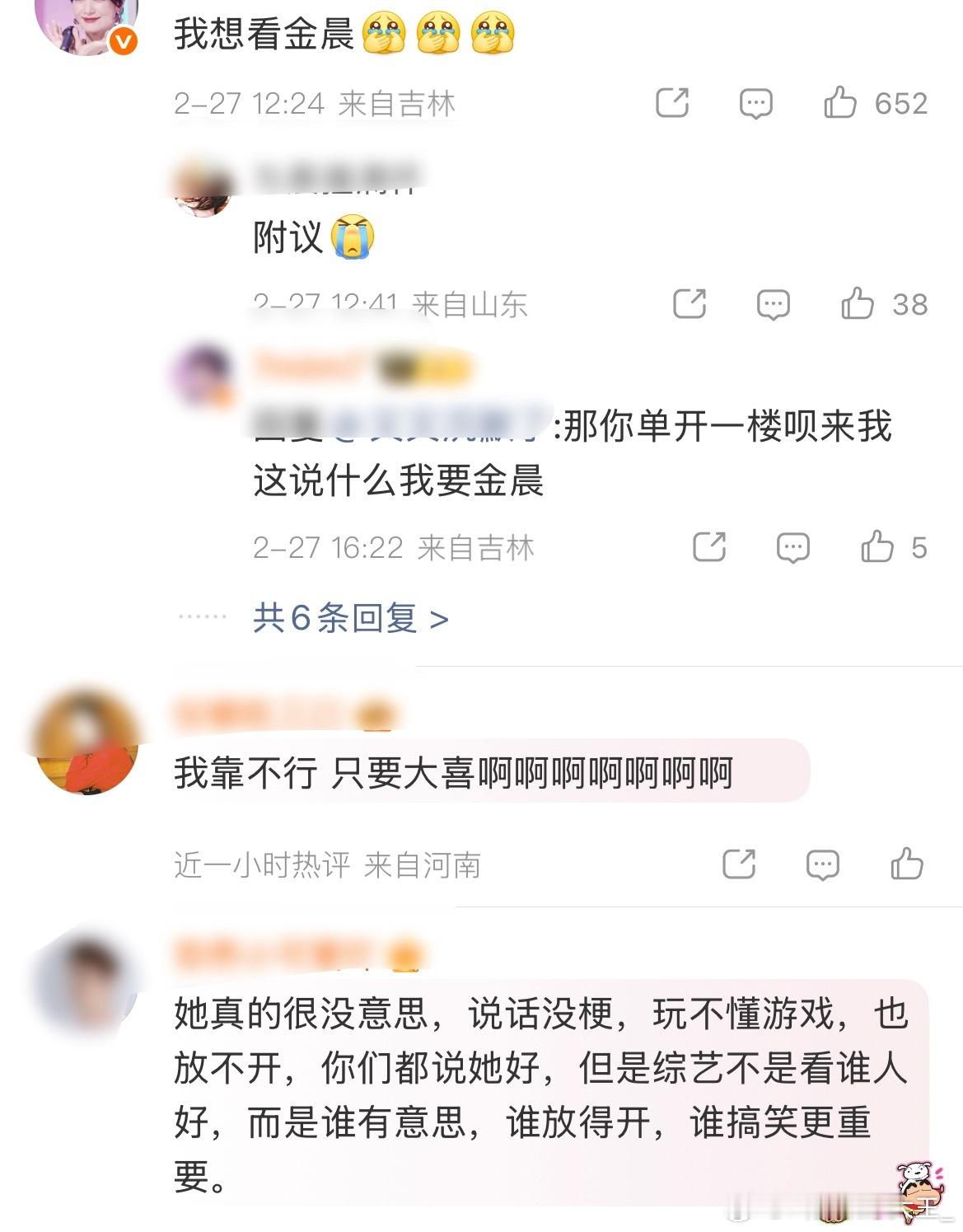Reply to the 我想看金晨 comment

coord(755,104)
